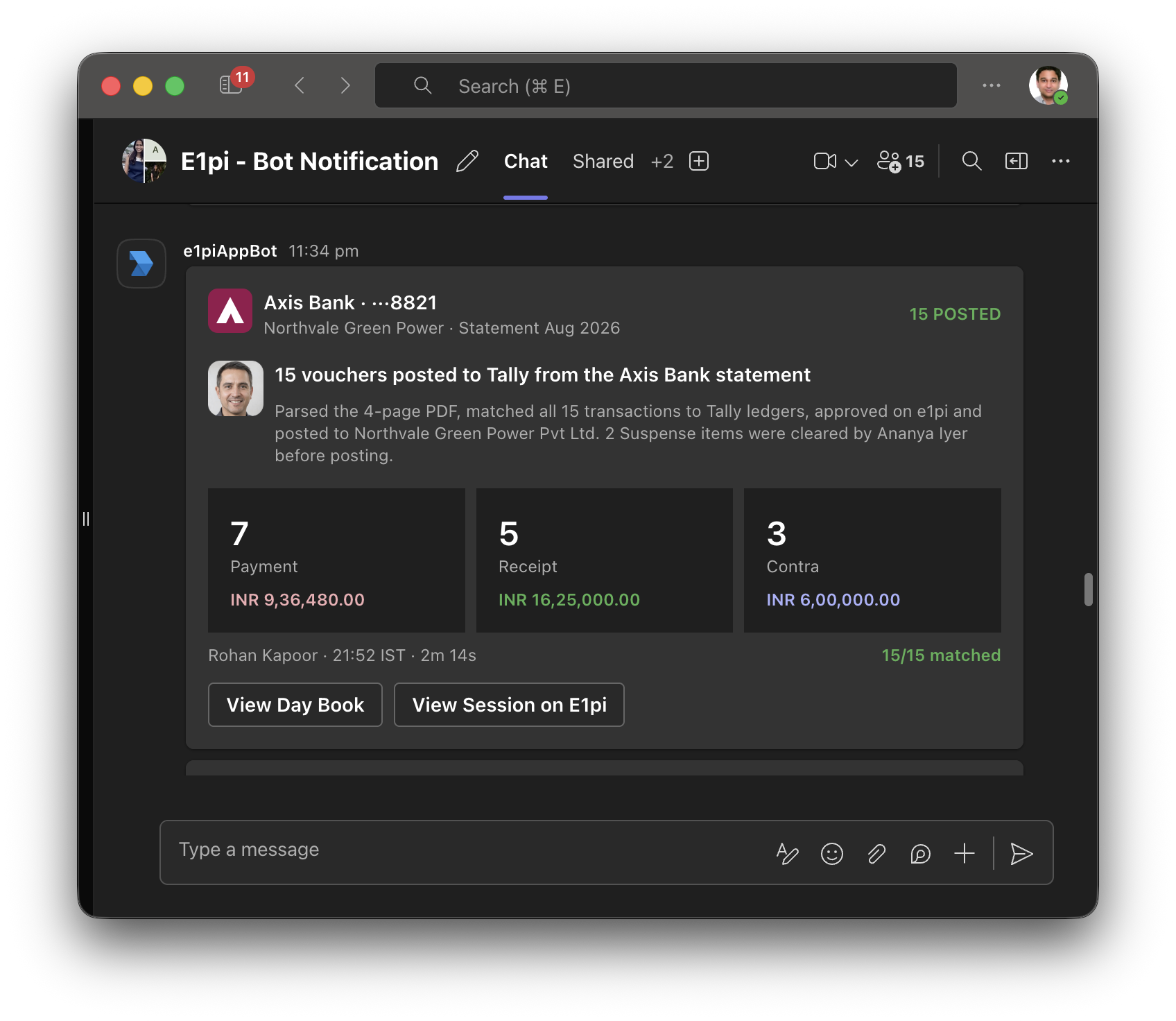
Task: Select the 3 Contra tile
Action: tap(872, 560)
